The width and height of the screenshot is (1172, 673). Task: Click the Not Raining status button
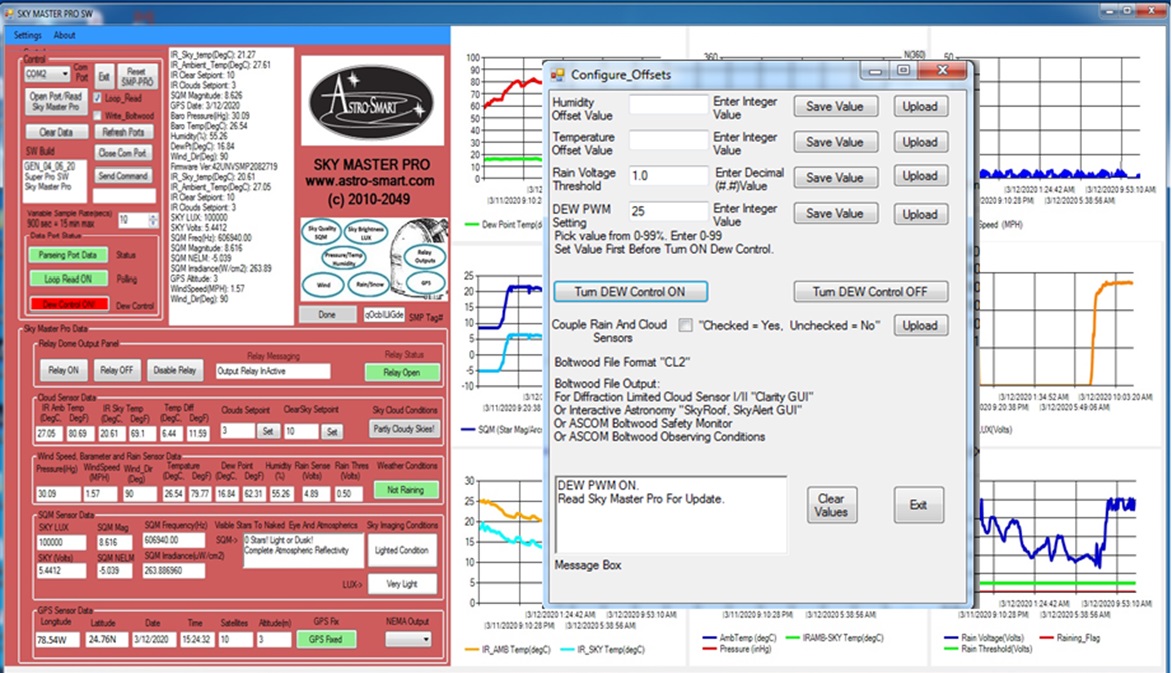(x=405, y=490)
